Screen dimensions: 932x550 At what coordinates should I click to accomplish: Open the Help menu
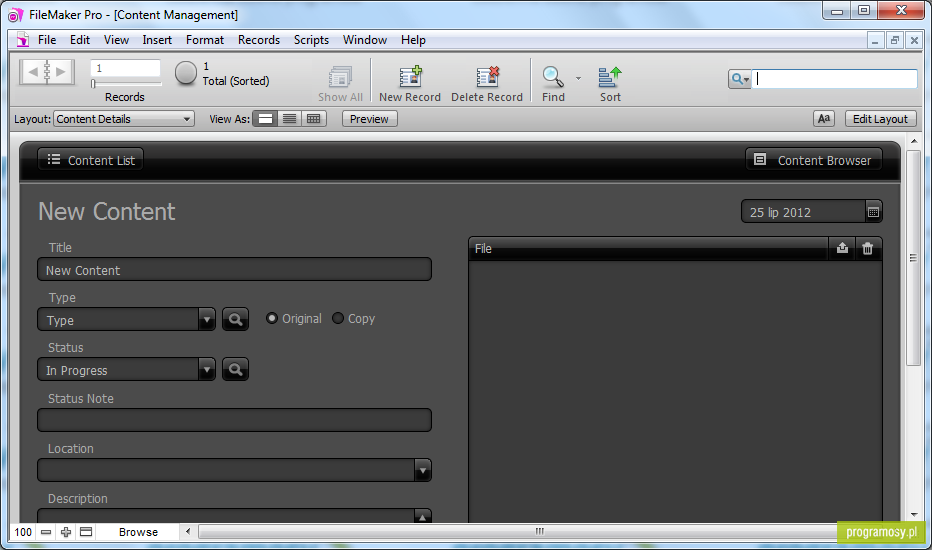click(x=413, y=40)
